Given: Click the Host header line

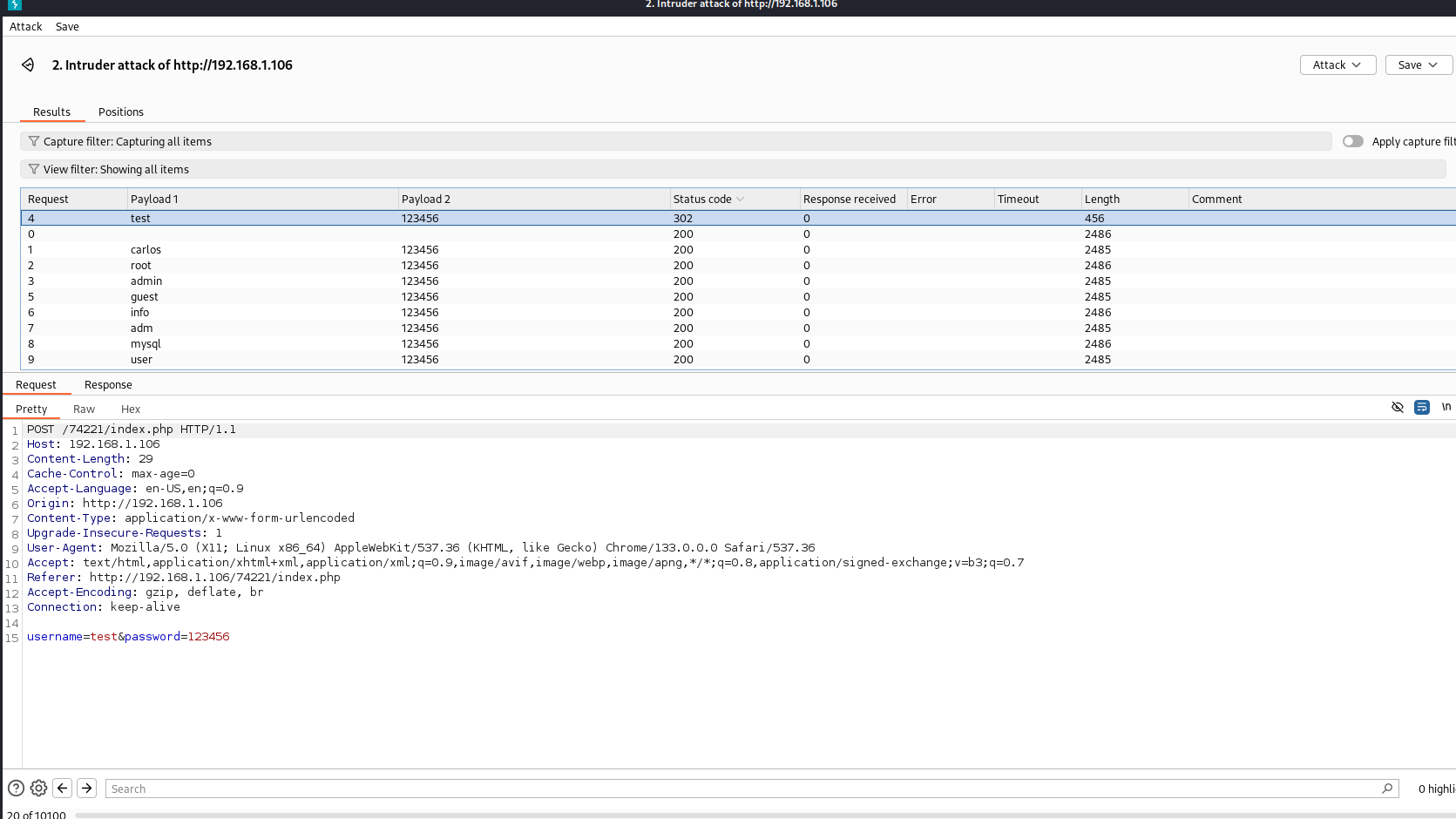Looking at the screenshot, I should tap(93, 444).
